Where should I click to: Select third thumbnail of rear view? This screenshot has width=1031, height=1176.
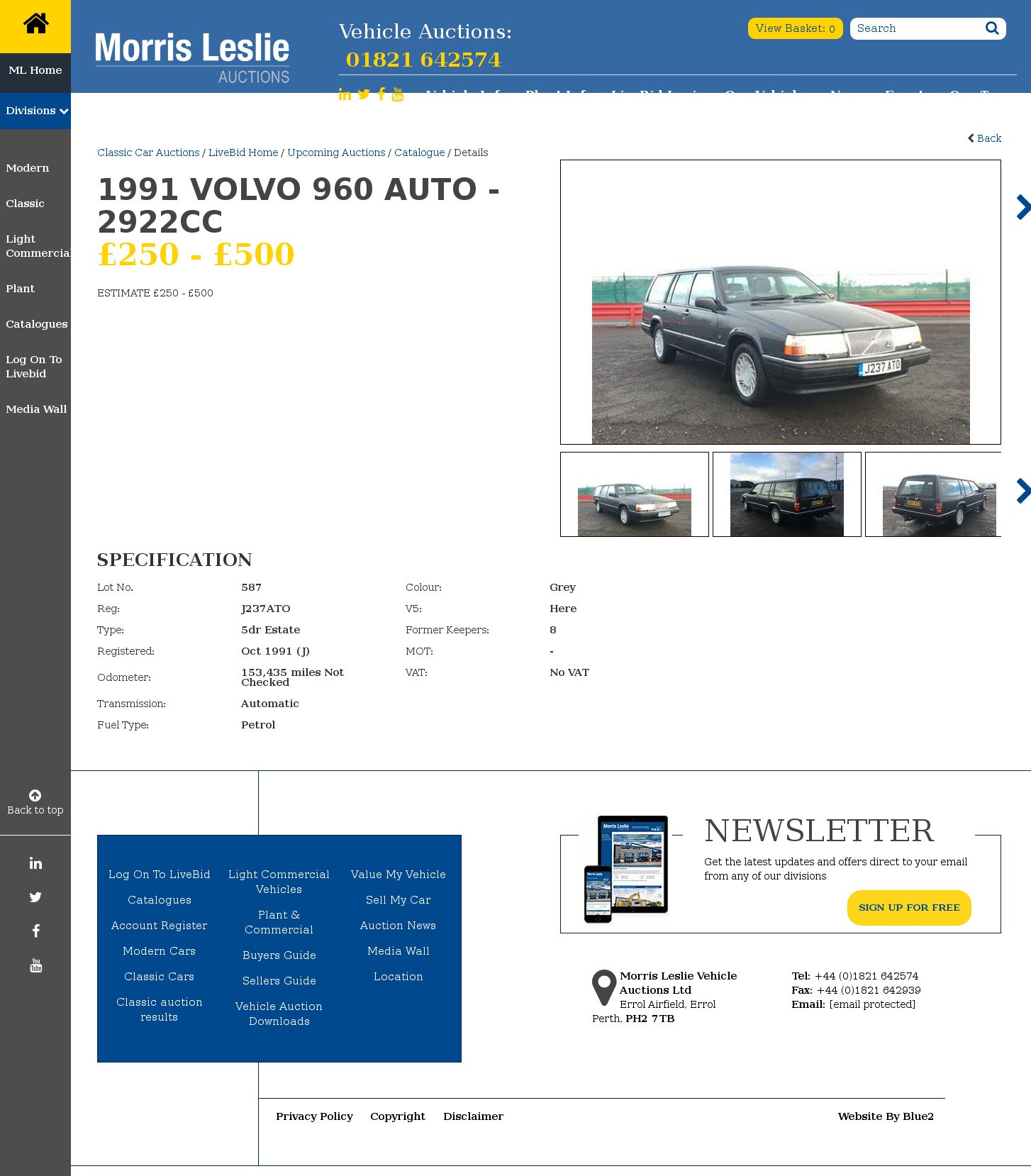[x=933, y=494]
